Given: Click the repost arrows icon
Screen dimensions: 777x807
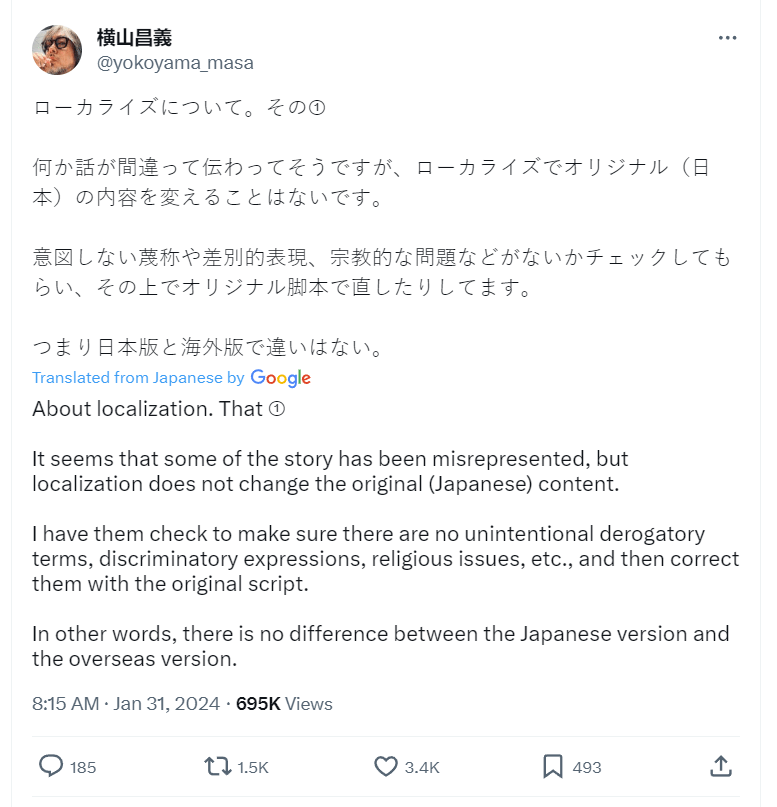Looking at the screenshot, I should coord(216,766).
